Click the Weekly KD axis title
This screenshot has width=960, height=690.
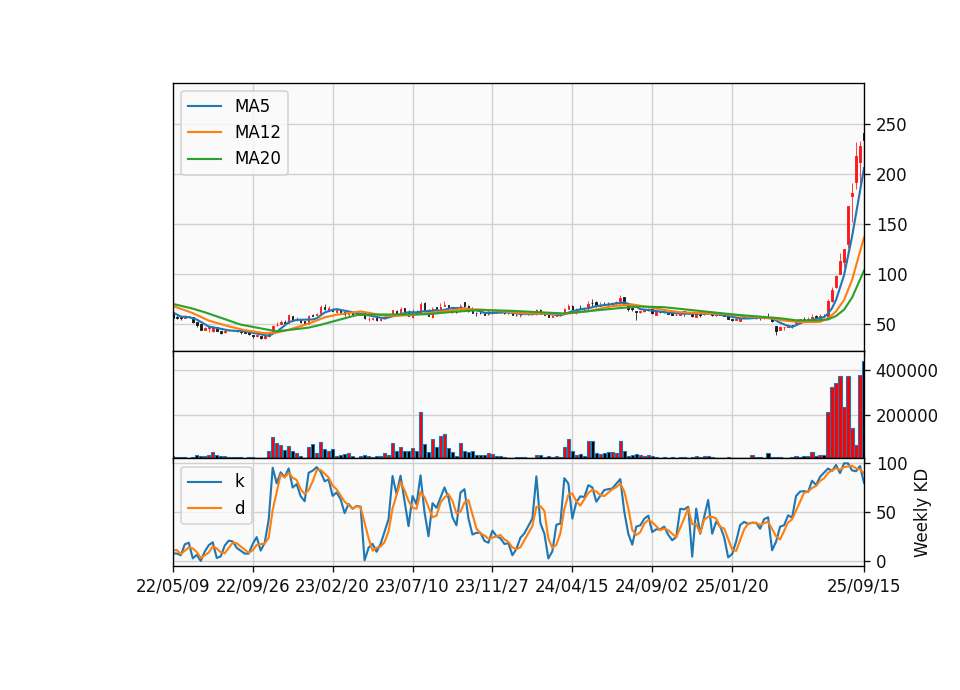coord(921,514)
